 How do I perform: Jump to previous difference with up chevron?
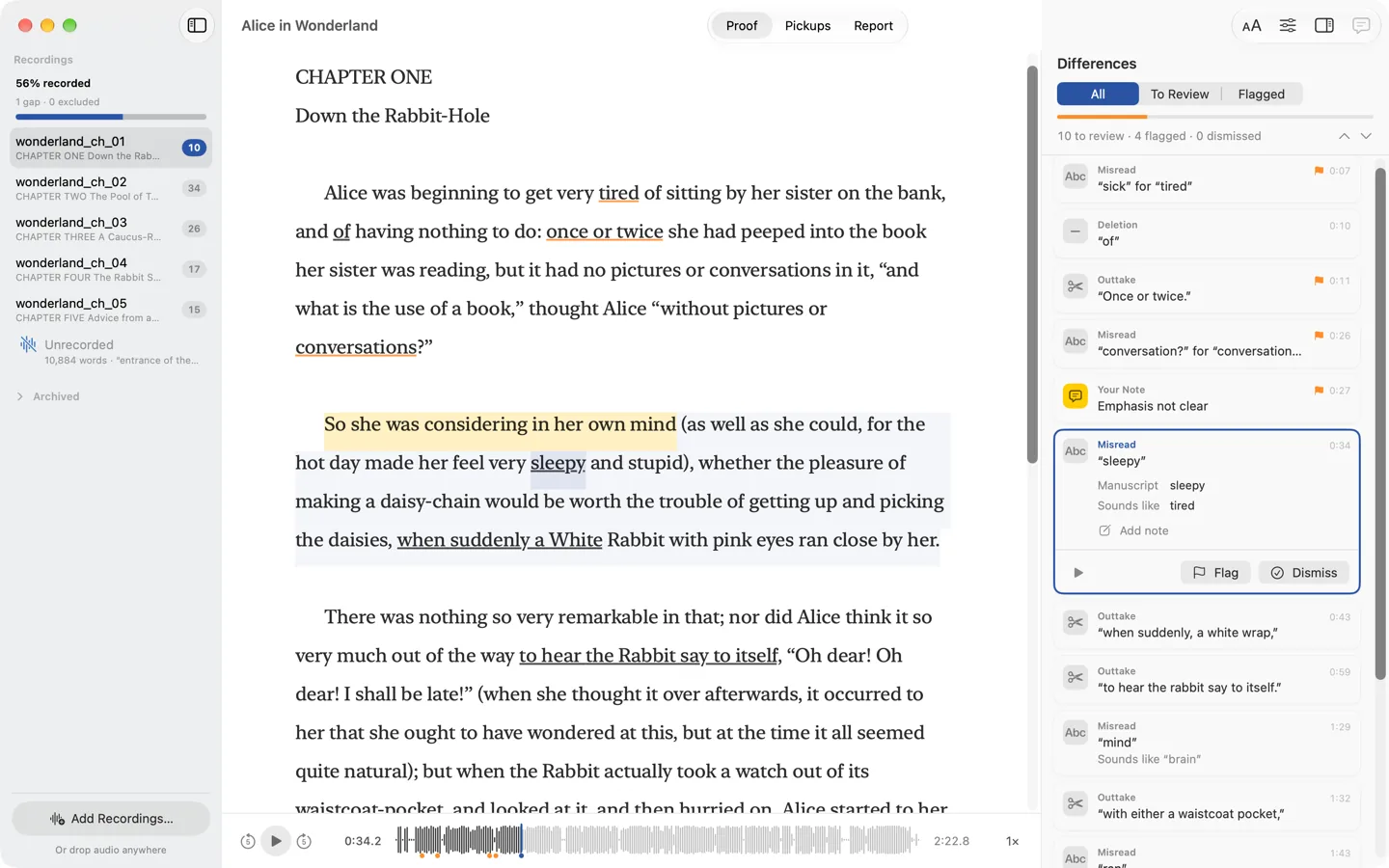click(1344, 136)
